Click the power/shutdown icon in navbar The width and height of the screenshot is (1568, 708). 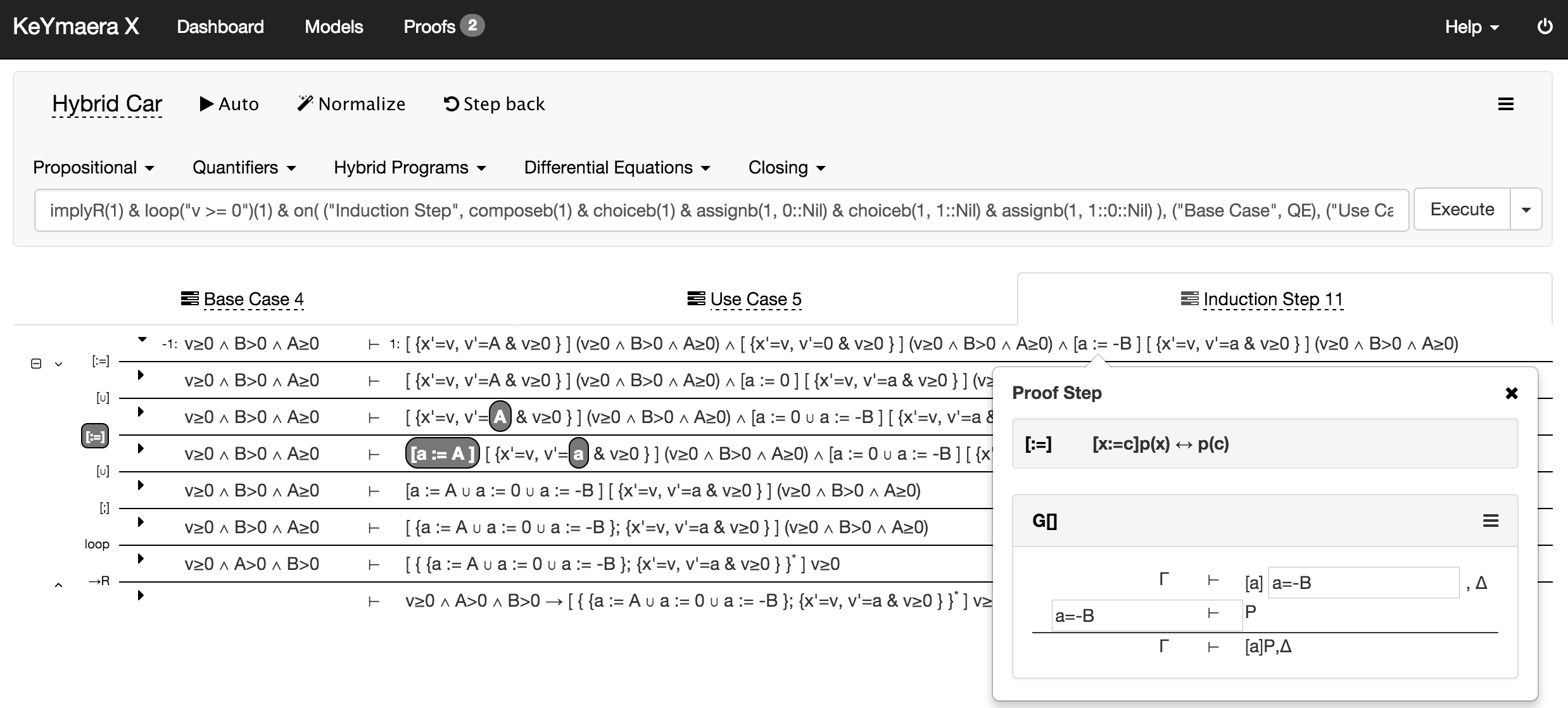[x=1545, y=27]
